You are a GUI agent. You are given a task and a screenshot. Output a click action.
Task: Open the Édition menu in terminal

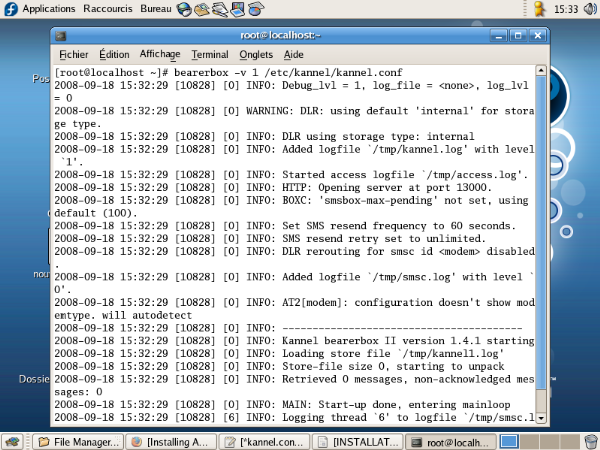click(114, 55)
